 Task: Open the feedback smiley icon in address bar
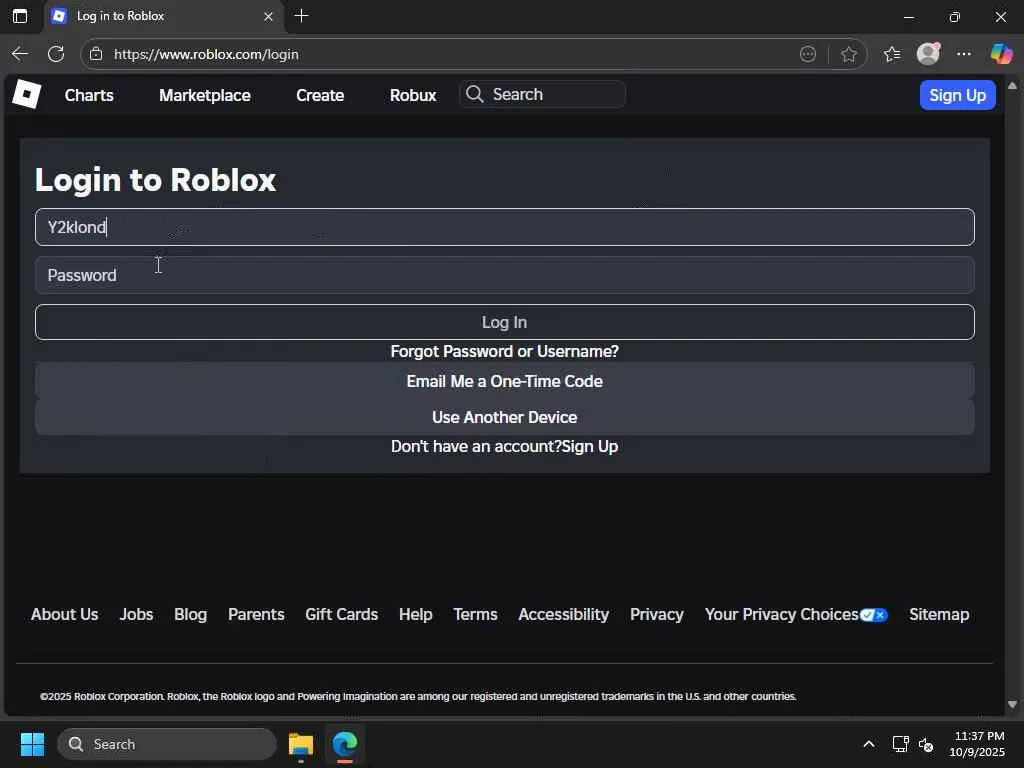[808, 54]
